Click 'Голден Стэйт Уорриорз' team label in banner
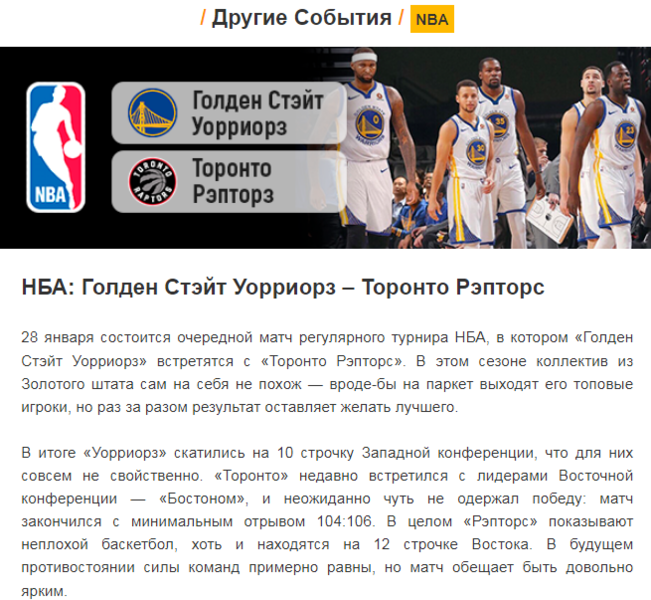 click(257, 113)
